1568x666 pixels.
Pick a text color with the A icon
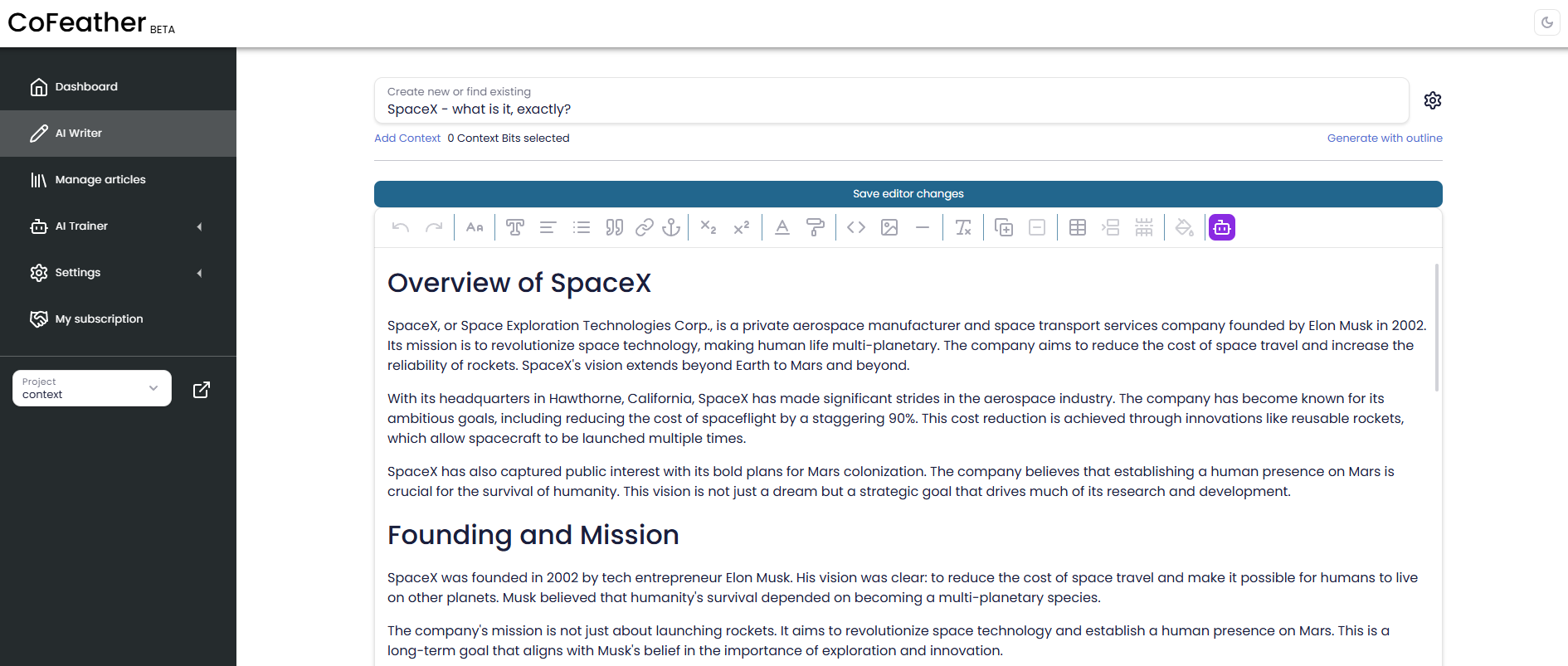(x=782, y=227)
